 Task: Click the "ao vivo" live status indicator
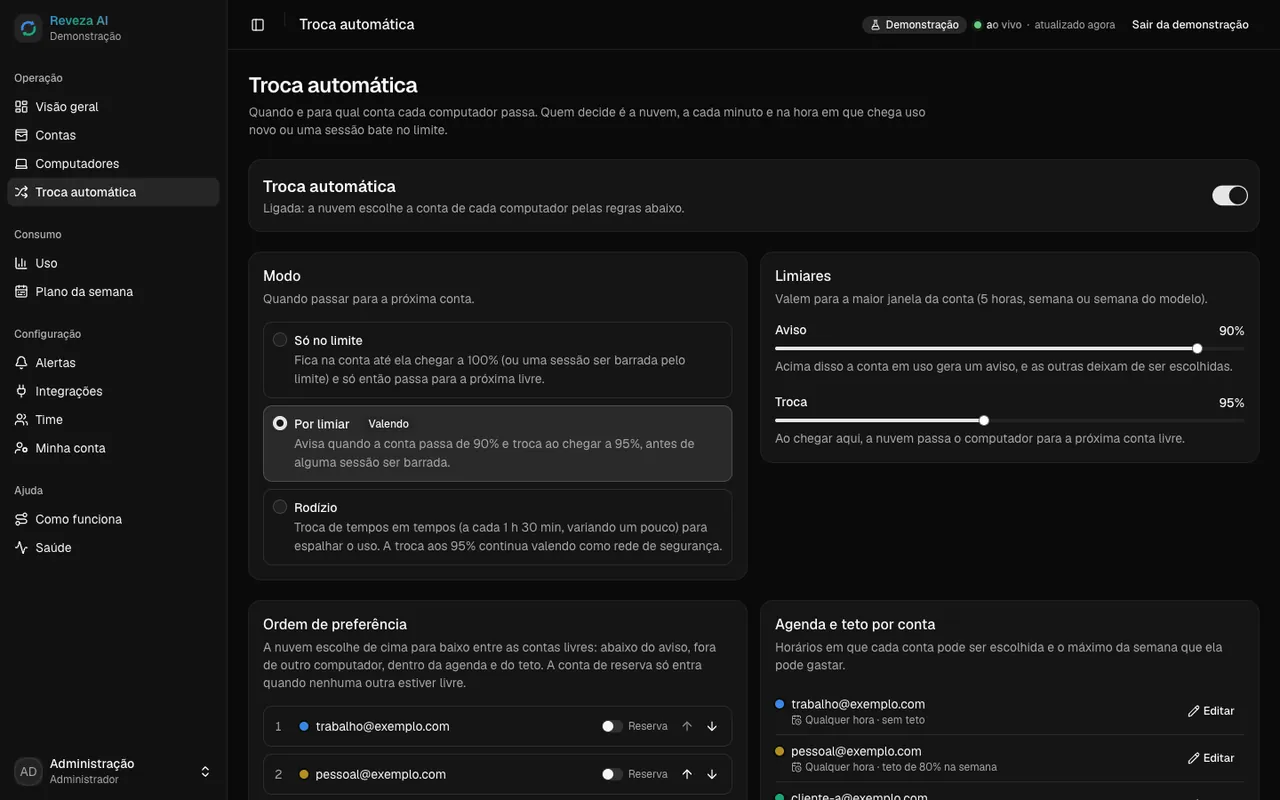pyautogui.click(x=998, y=25)
